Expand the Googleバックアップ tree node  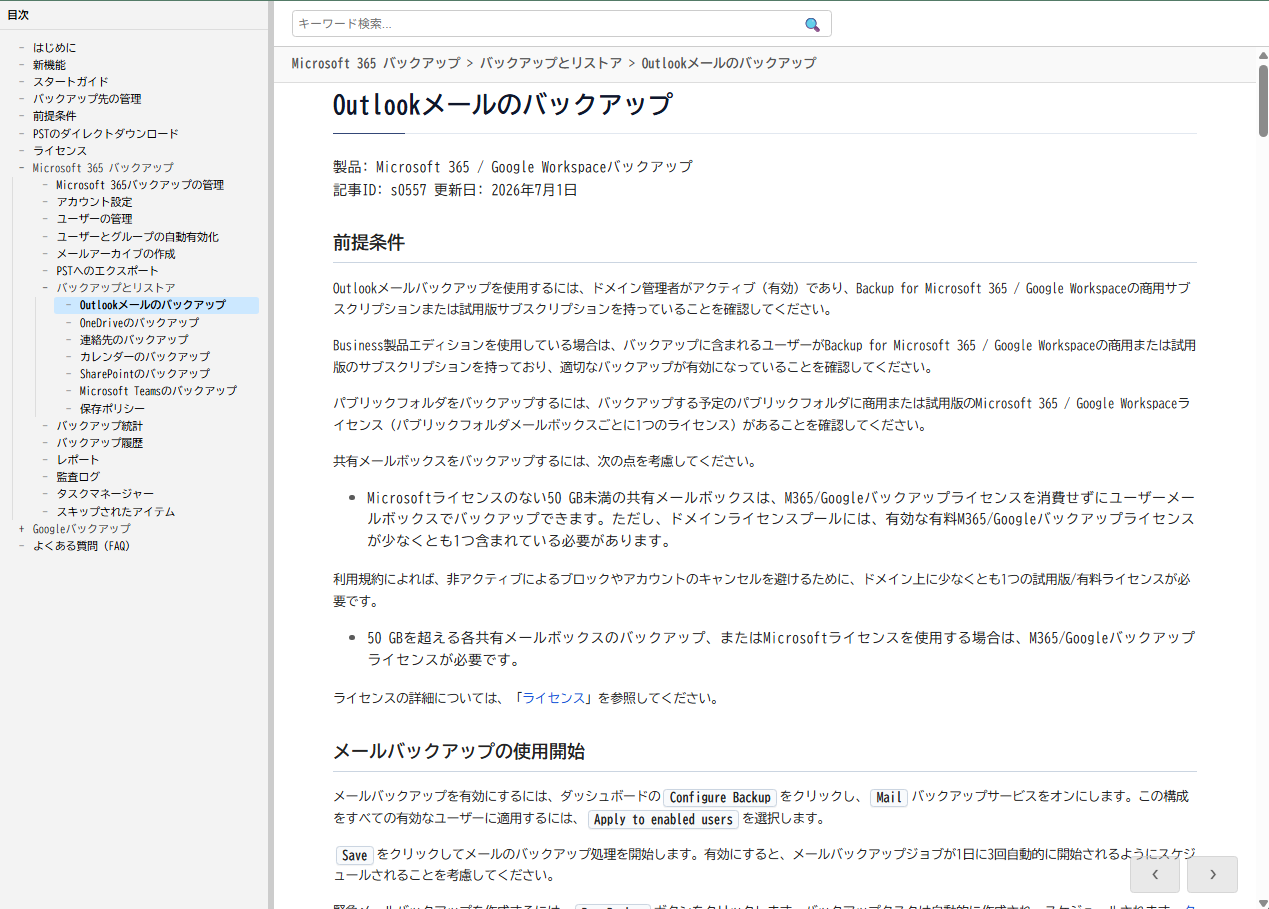click(22, 529)
